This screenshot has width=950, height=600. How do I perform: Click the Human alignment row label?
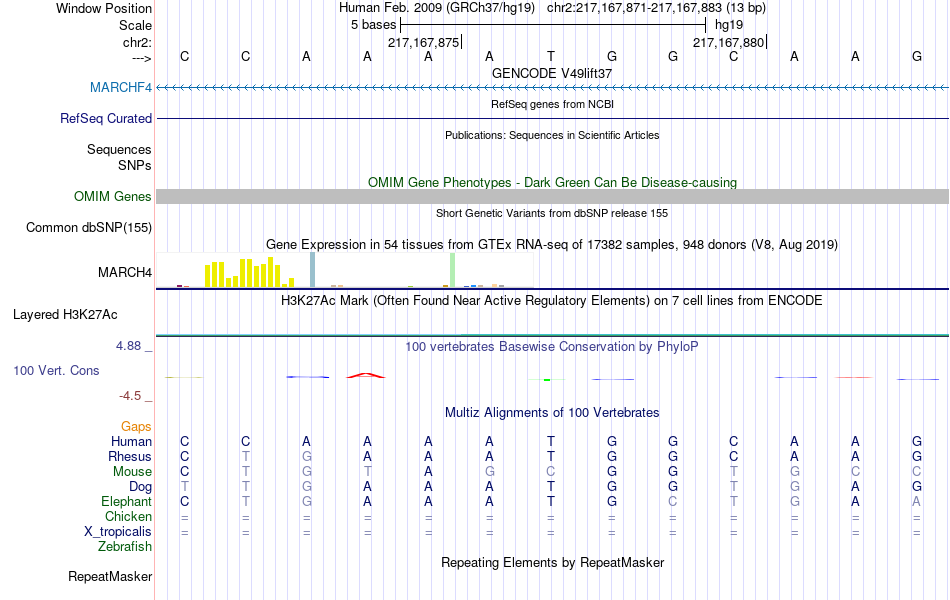point(131,441)
